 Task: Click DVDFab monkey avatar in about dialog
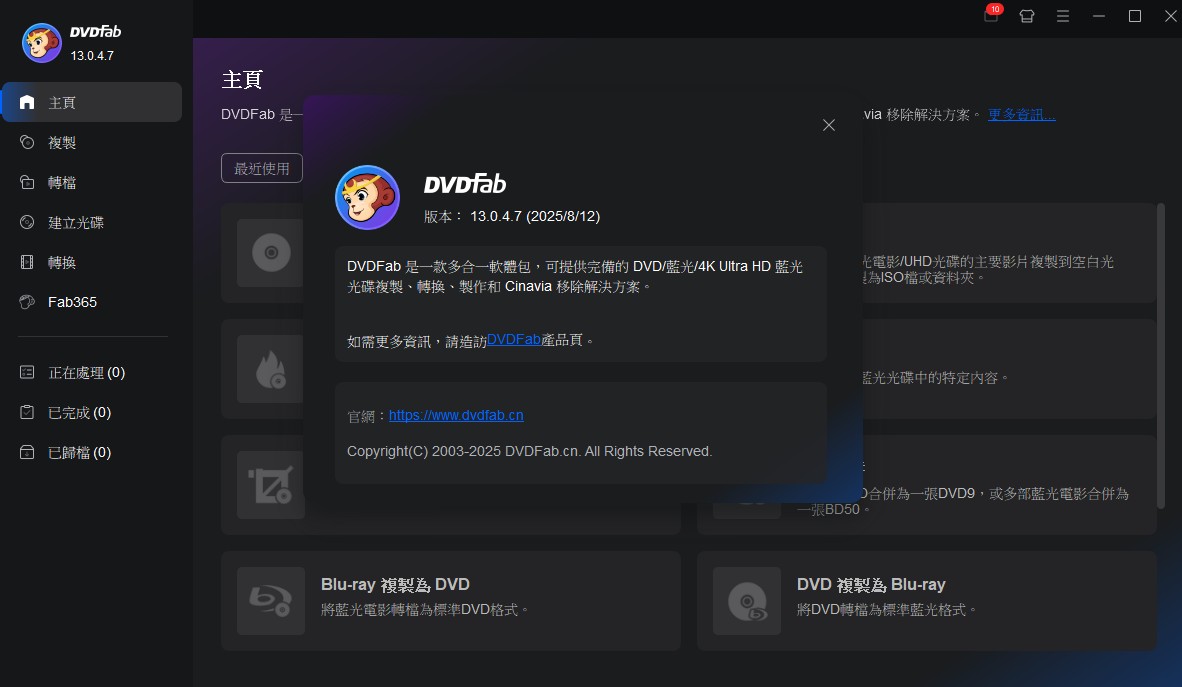point(367,198)
